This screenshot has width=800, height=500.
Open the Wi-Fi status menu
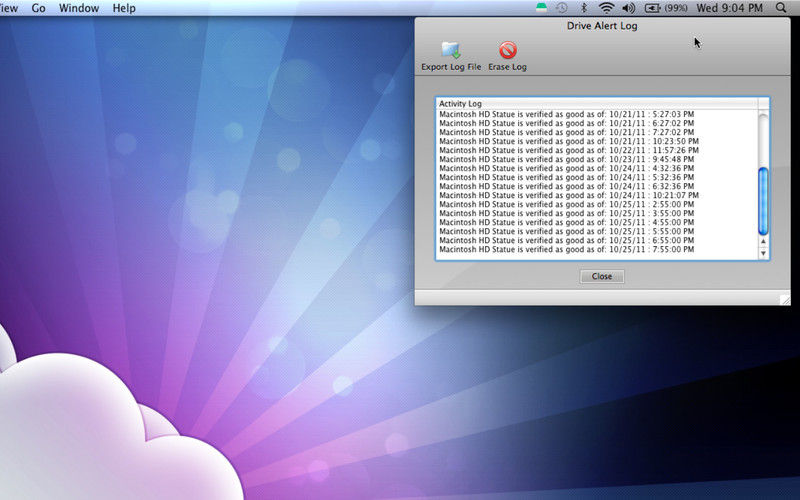[606, 8]
